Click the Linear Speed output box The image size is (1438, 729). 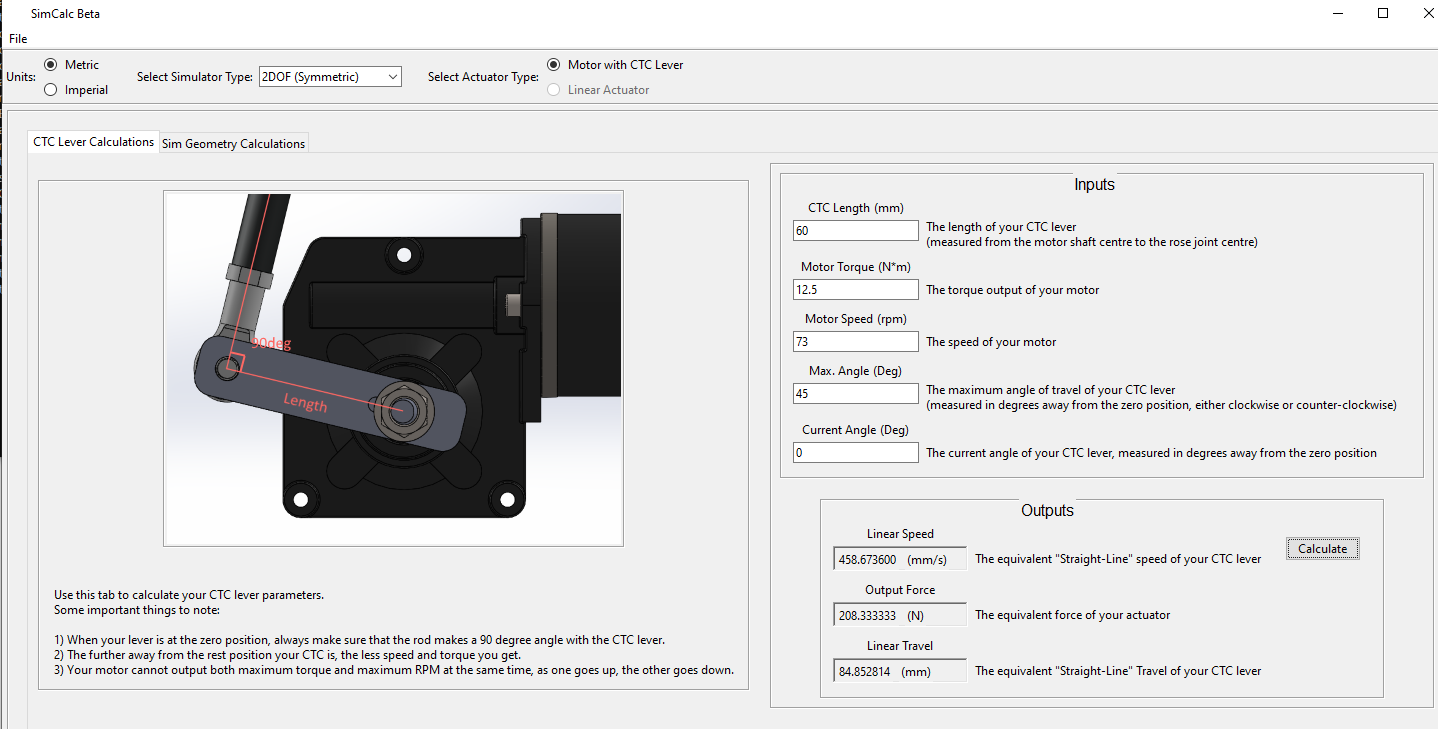point(899,559)
